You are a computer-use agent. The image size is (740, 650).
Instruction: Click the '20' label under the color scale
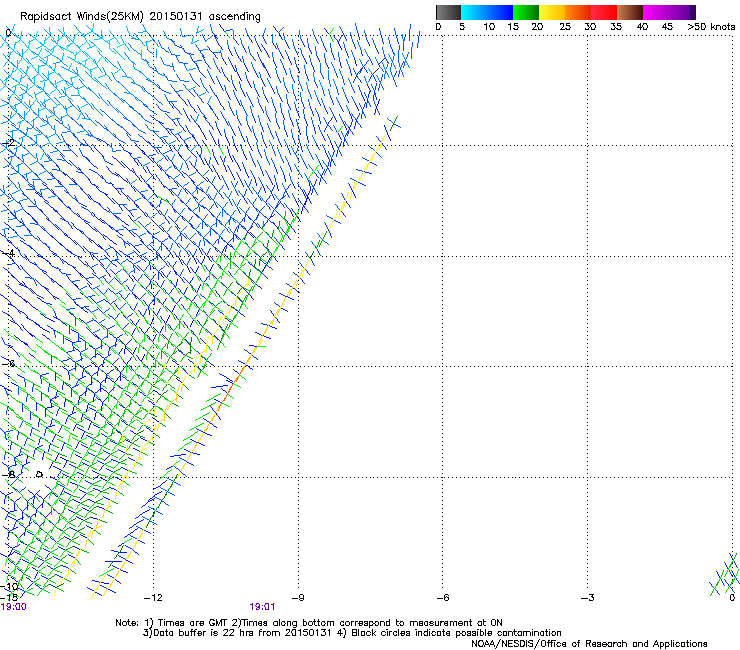pos(537,27)
